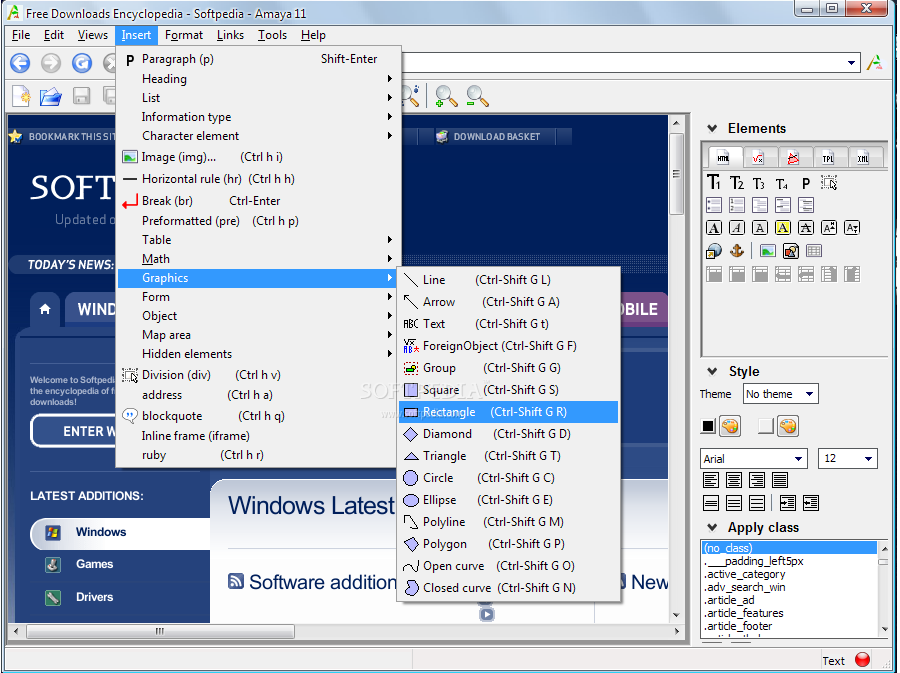This screenshot has width=900, height=673.
Task: Toggle bold (strong) text style
Action: coord(713,228)
